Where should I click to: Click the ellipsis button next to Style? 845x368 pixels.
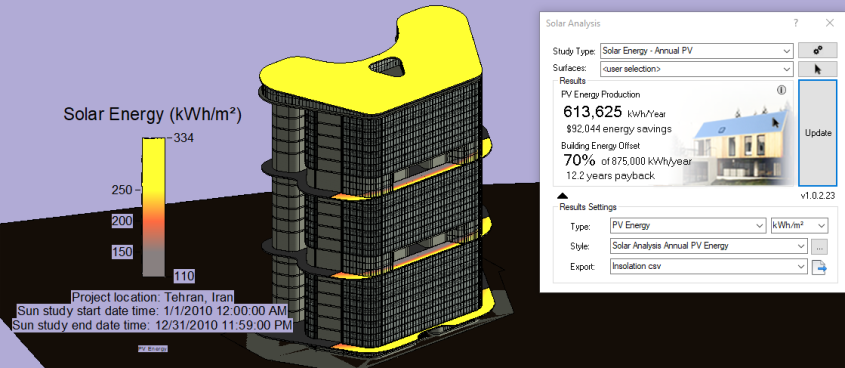click(819, 246)
